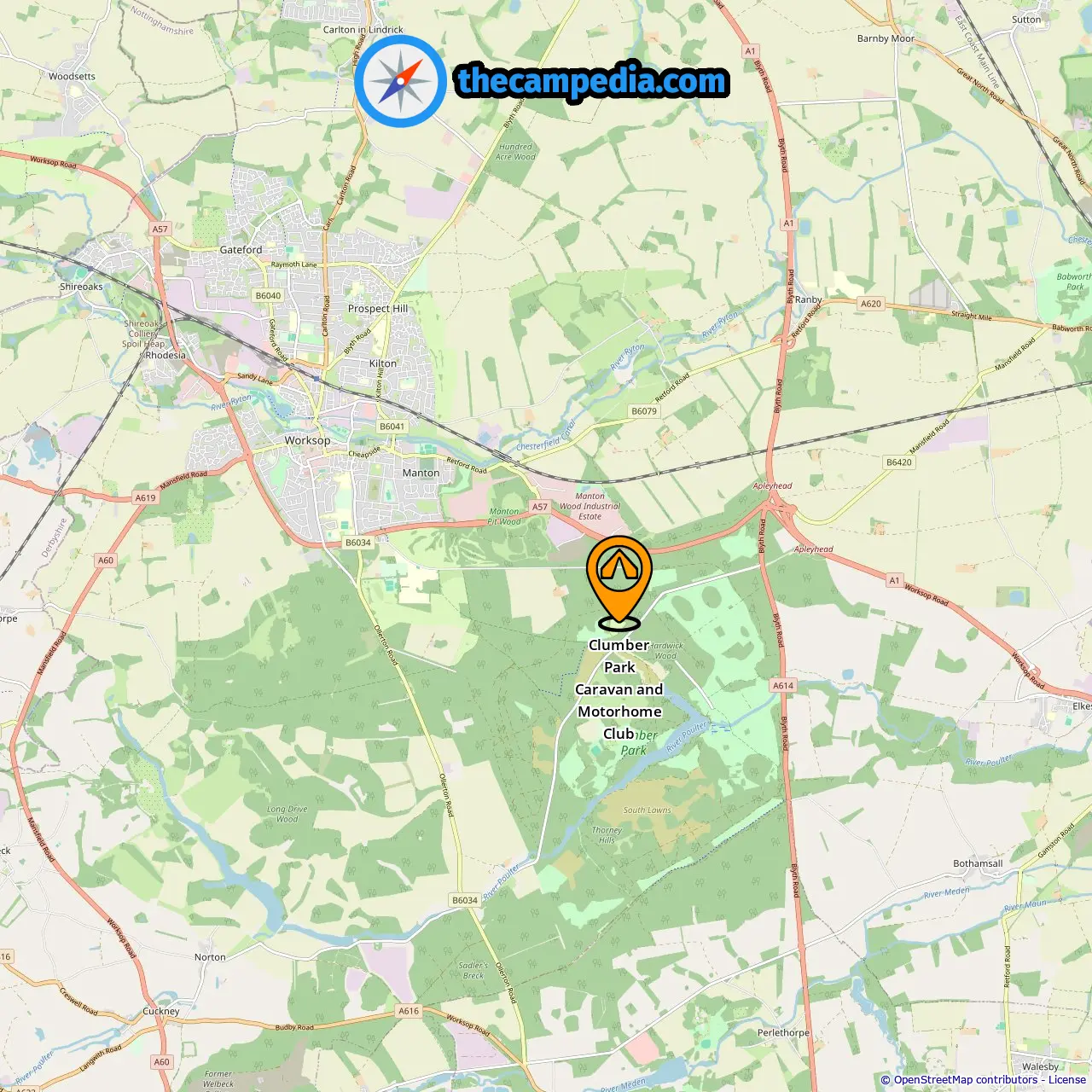Click the Cuckney village label
1092x1092 pixels.
pos(161,1011)
